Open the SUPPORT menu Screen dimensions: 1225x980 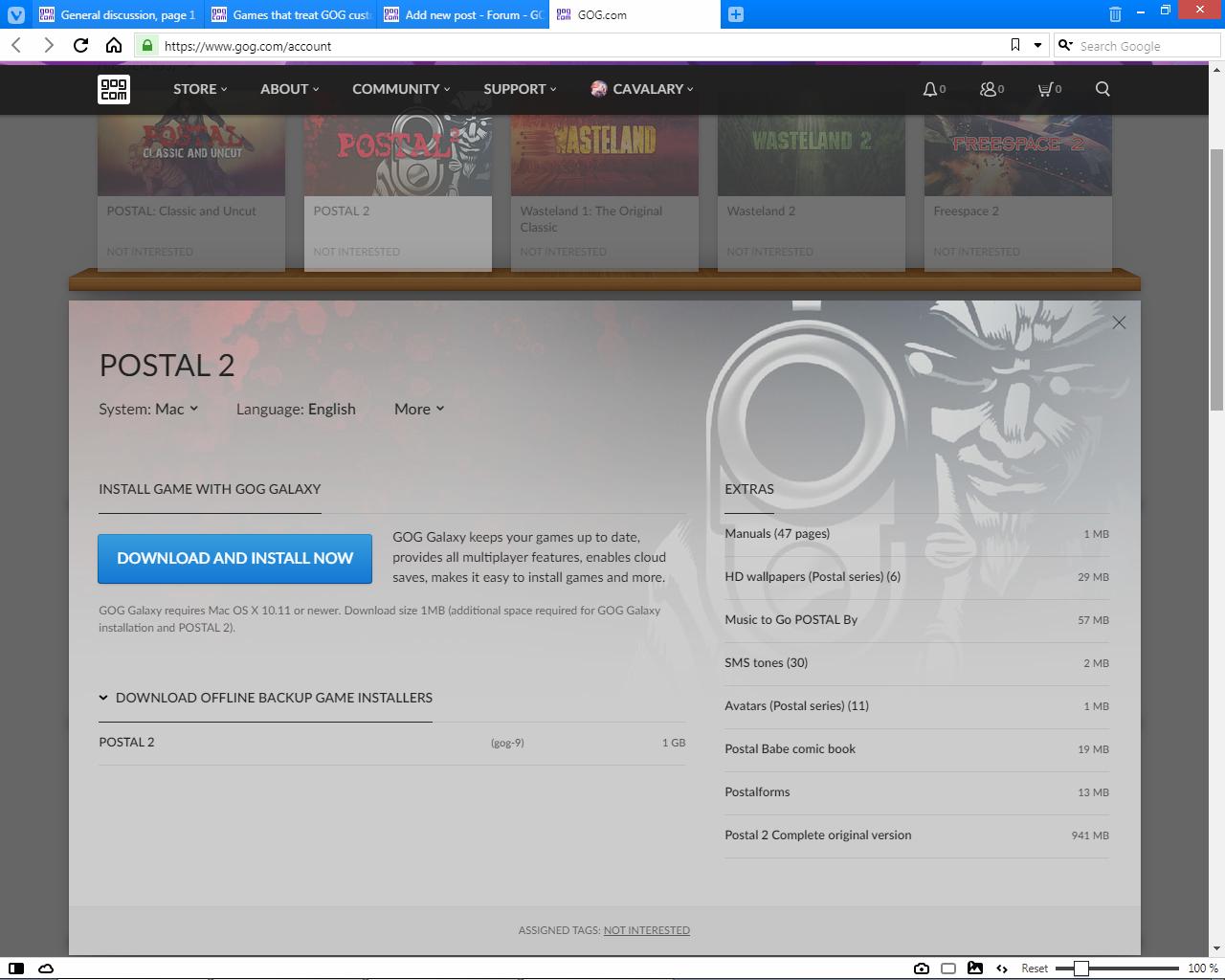pos(520,89)
